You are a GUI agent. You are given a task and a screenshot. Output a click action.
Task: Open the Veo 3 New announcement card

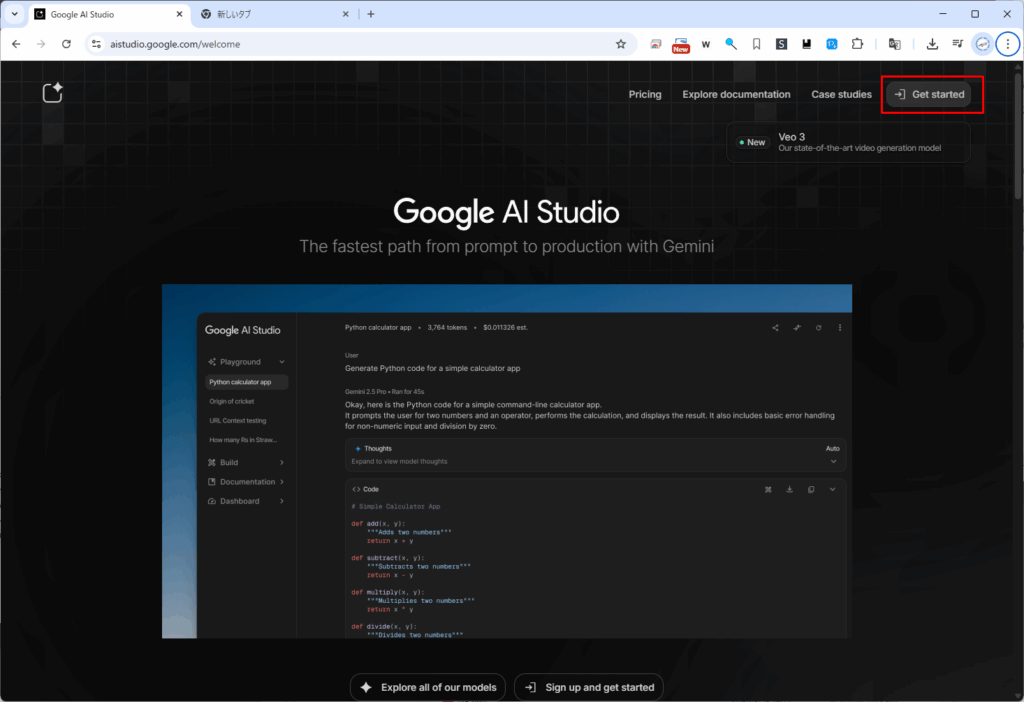(x=848, y=142)
